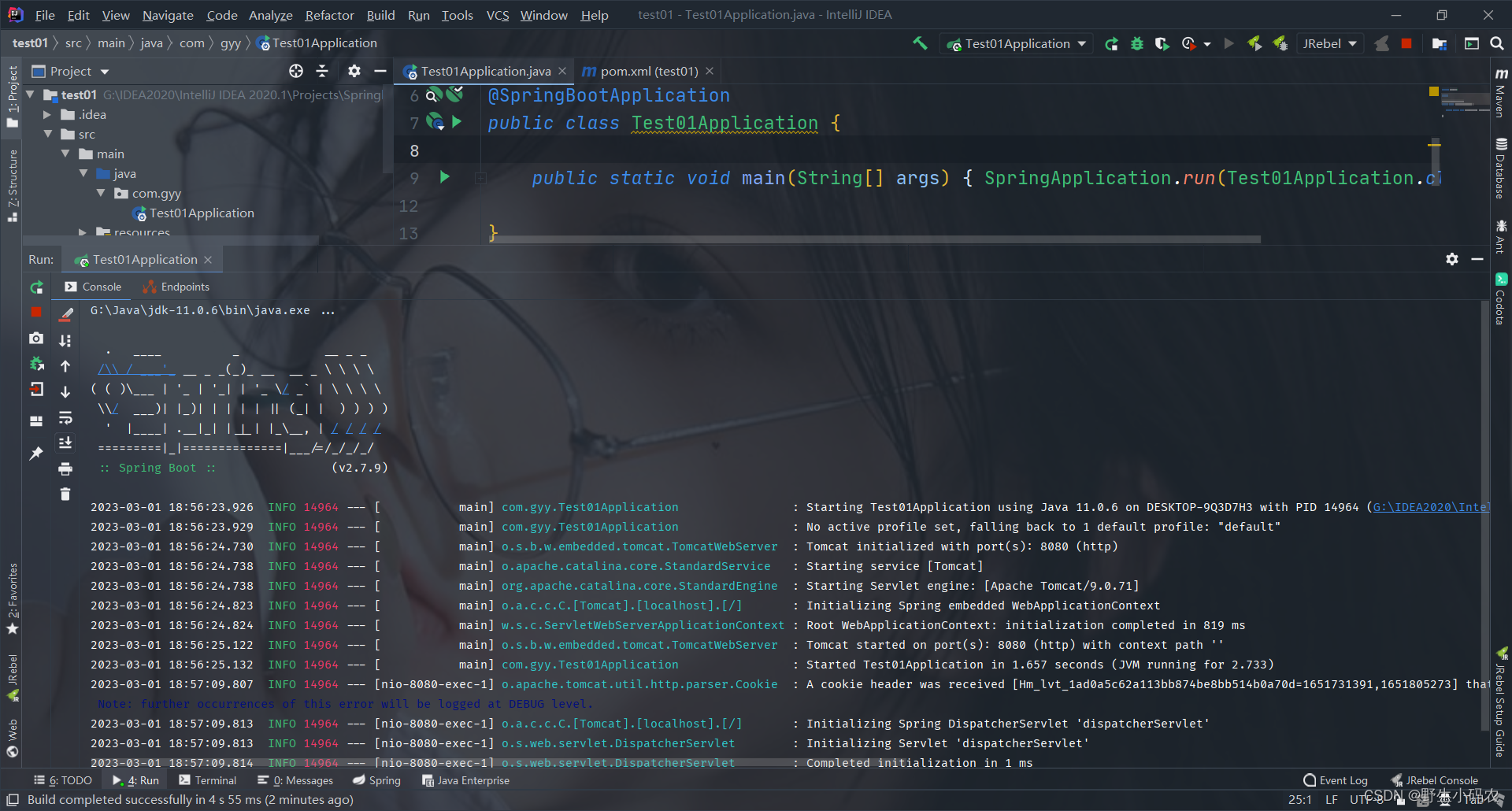Click run gutter icon beside main method

(445, 177)
